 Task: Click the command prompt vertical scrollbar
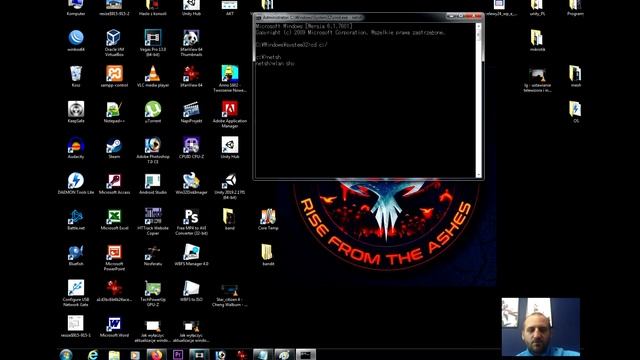click(x=478, y=100)
